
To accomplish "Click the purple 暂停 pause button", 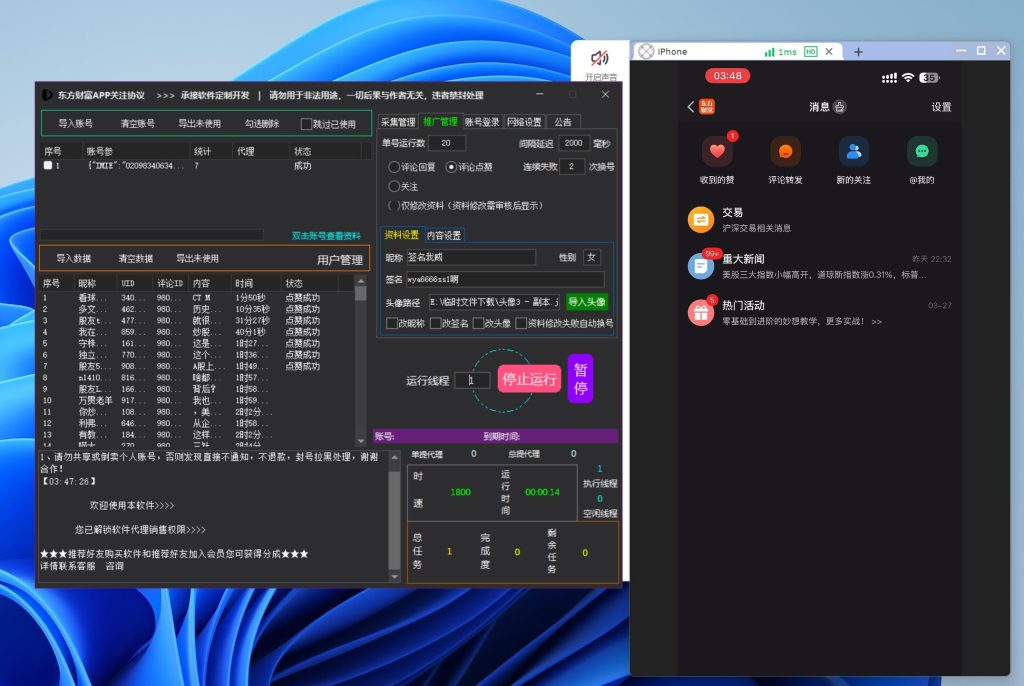I will point(580,379).
